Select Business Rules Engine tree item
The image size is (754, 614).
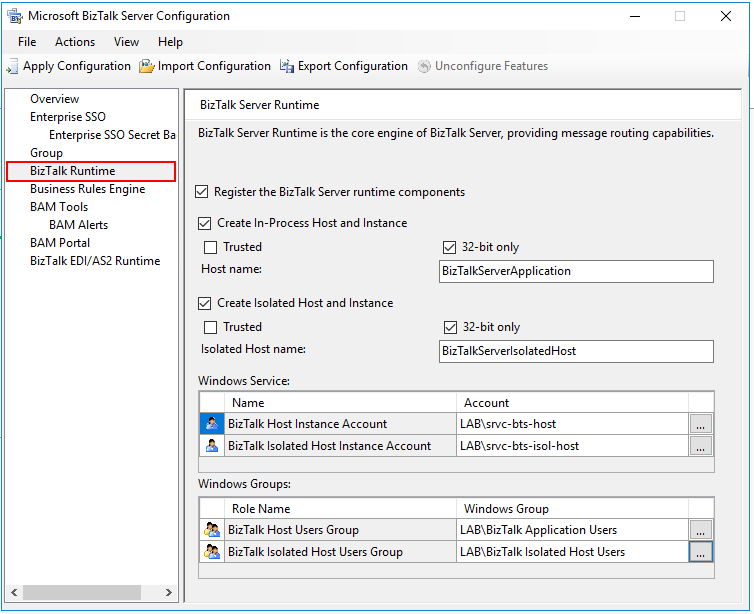(x=88, y=189)
